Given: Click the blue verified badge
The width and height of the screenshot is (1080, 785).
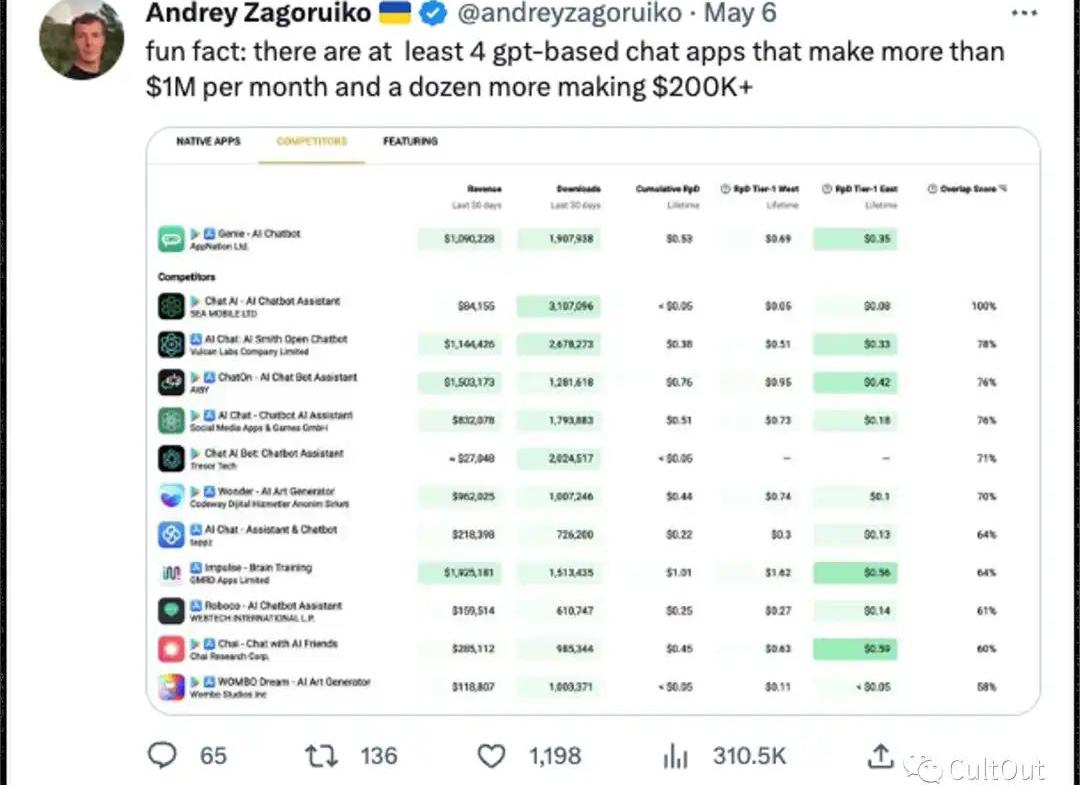Looking at the screenshot, I should coord(432,14).
